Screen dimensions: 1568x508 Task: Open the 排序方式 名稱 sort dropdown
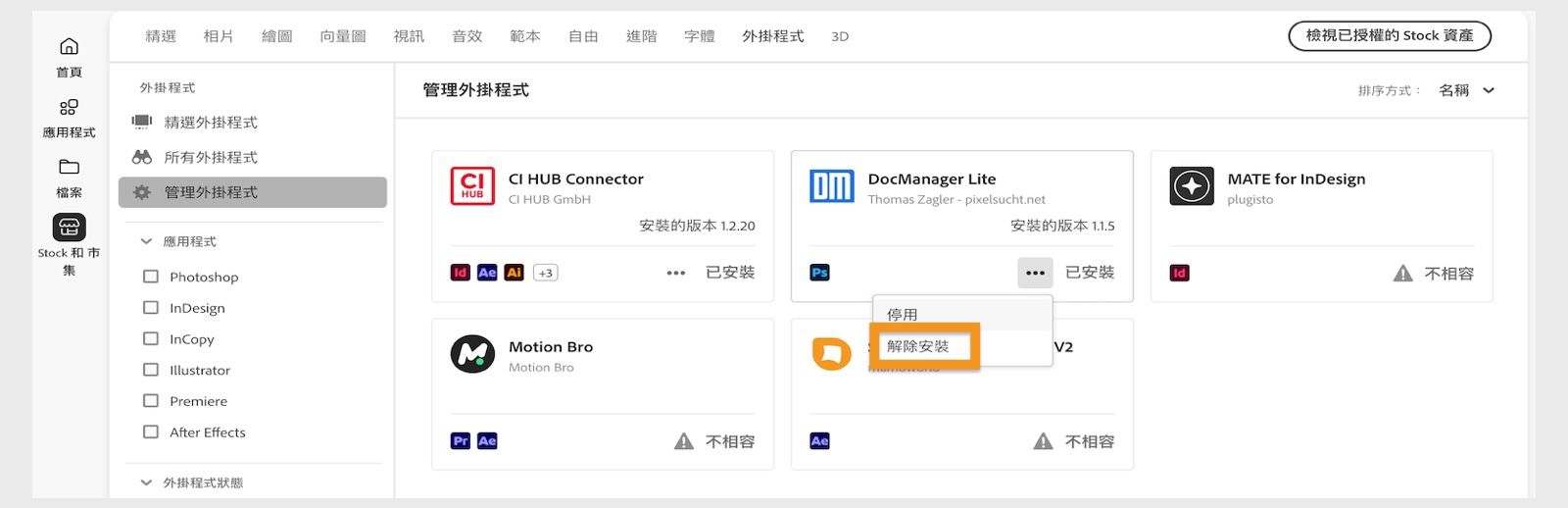1466,90
